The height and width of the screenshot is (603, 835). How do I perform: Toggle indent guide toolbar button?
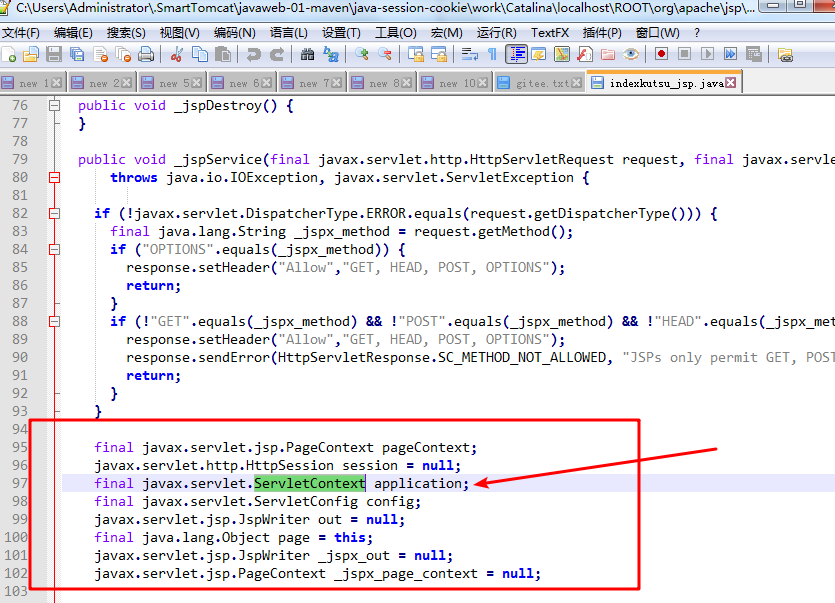tap(516, 54)
